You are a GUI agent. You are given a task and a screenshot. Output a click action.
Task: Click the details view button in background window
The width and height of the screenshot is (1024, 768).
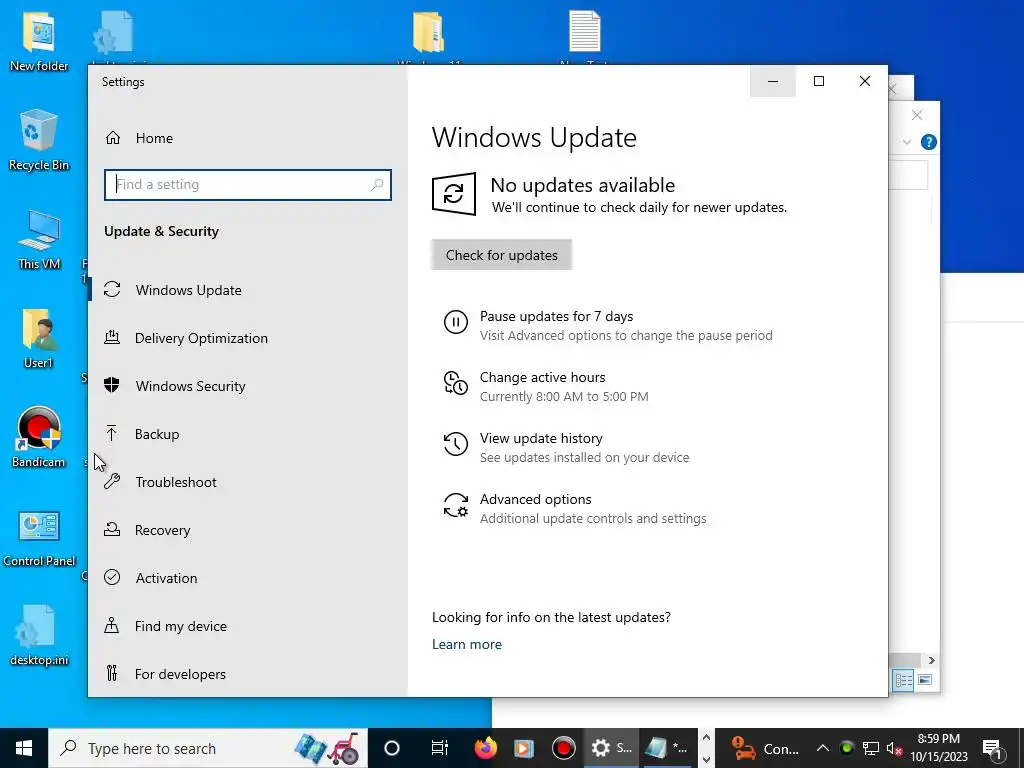(903, 680)
